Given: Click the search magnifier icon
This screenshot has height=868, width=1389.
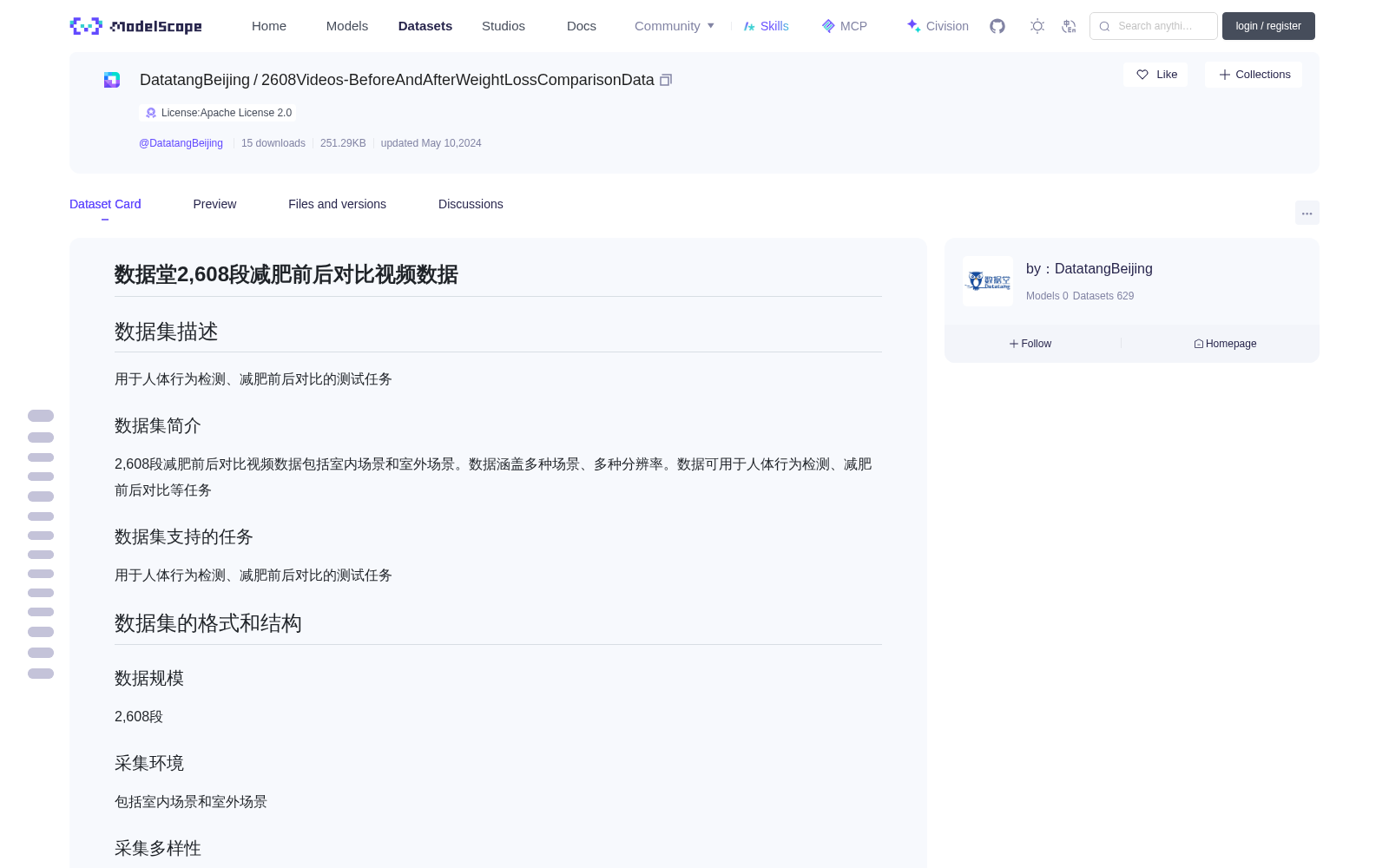Looking at the screenshot, I should pyautogui.click(x=1104, y=26).
